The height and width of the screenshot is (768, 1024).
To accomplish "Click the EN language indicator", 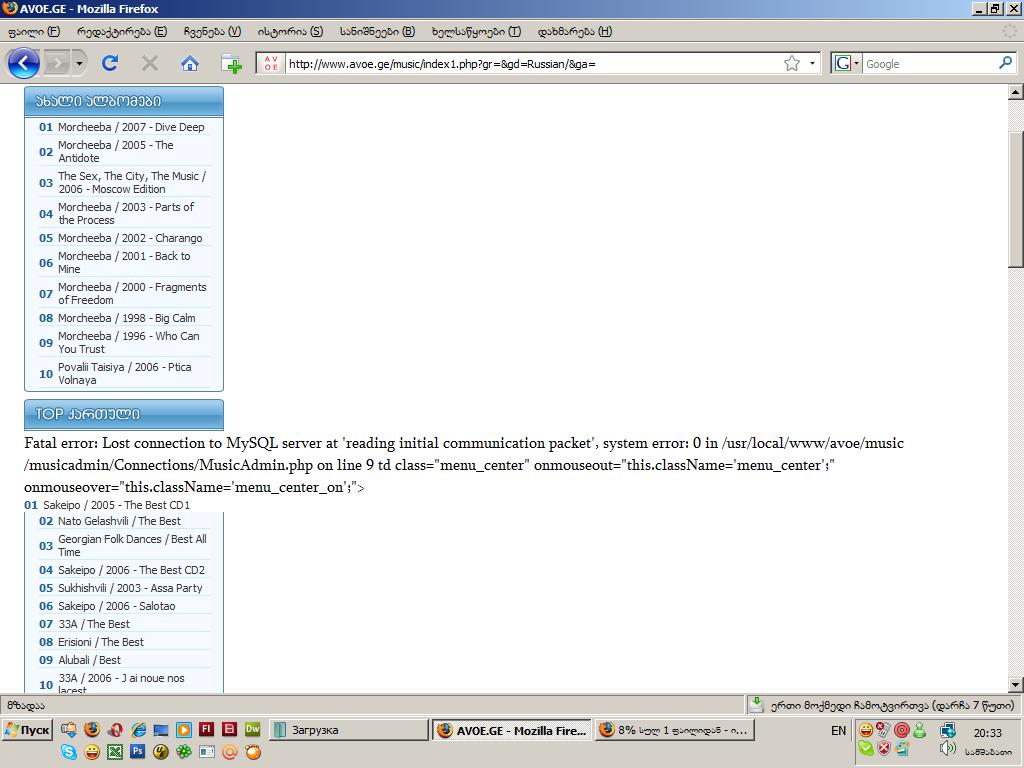I will click(x=839, y=731).
